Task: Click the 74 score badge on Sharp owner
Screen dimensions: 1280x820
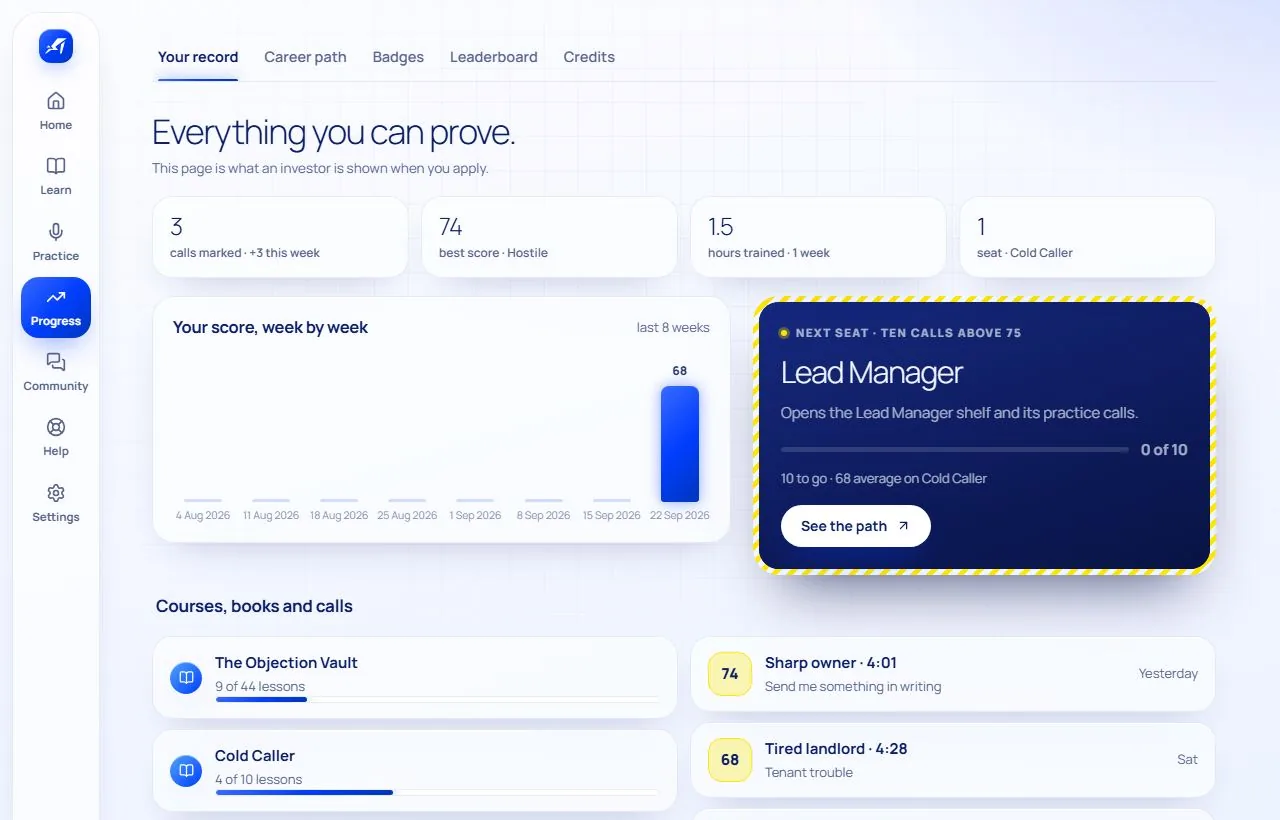Action: [x=730, y=674]
